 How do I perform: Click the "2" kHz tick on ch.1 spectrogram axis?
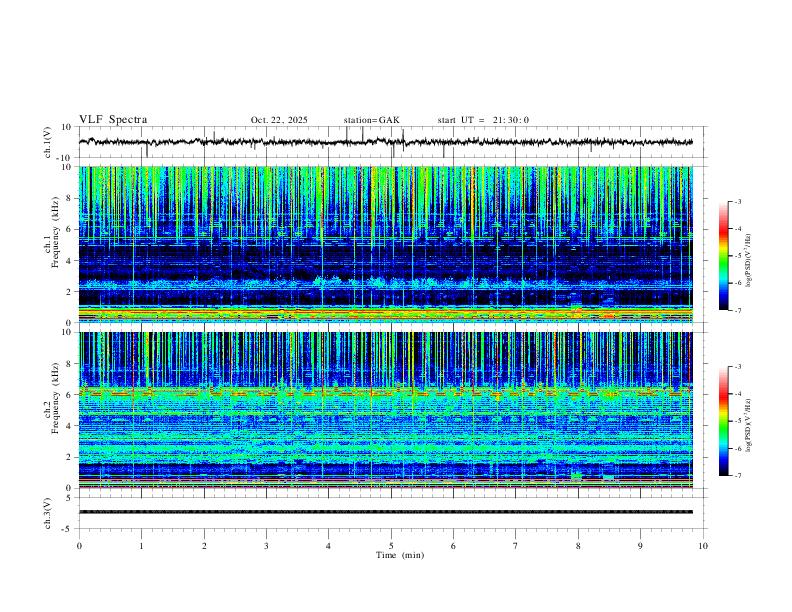[x=69, y=292]
